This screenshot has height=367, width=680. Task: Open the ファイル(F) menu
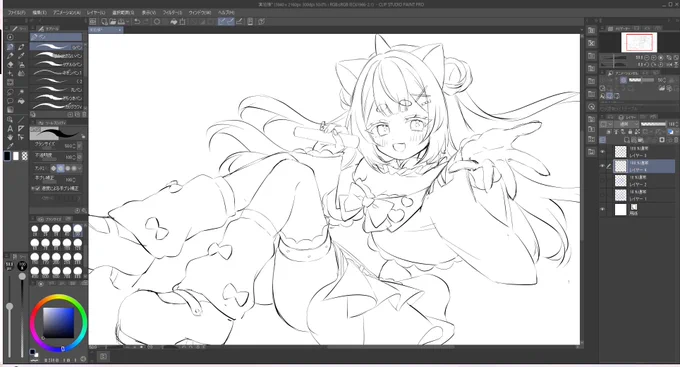[x=17, y=13]
